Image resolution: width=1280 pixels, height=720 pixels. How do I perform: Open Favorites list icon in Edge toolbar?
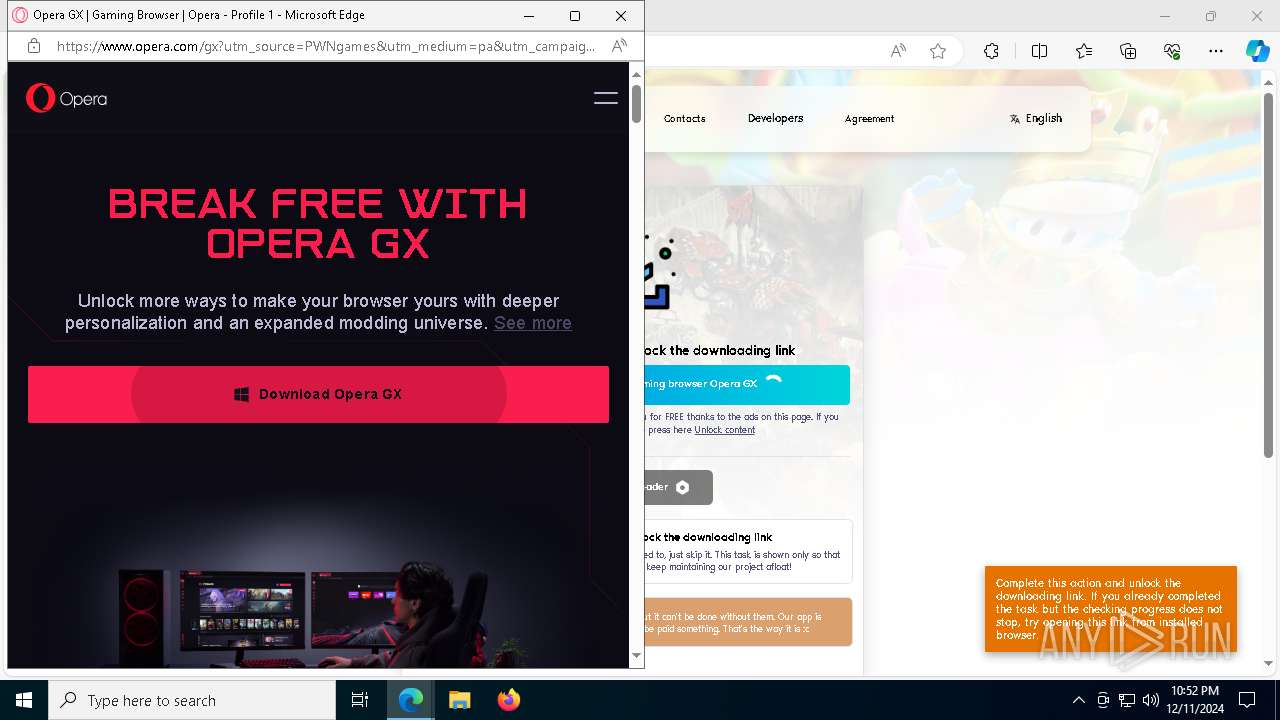click(x=1084, y=51)
